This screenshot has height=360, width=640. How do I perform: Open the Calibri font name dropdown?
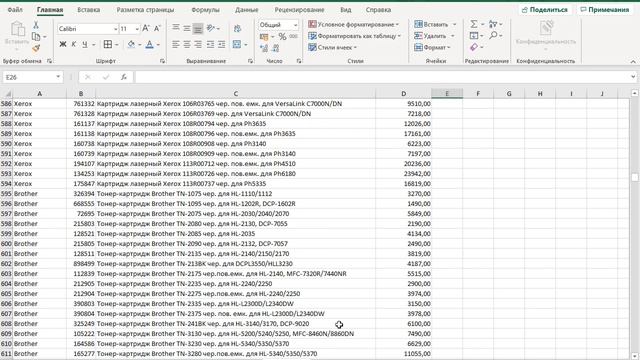(115, 29)
